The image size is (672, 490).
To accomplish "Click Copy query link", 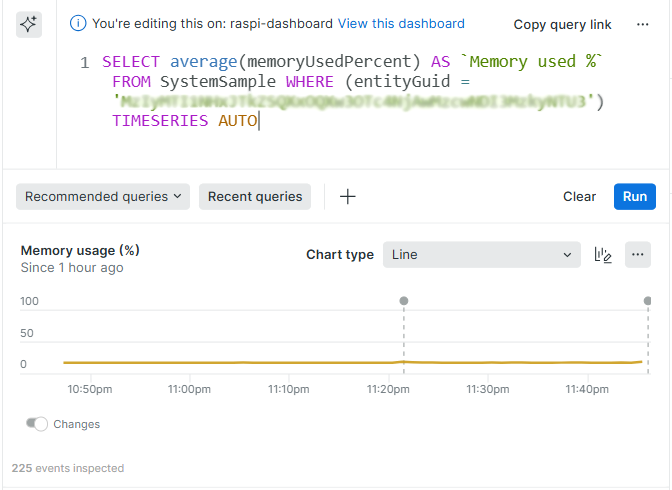I will click(x=562, y=24).
